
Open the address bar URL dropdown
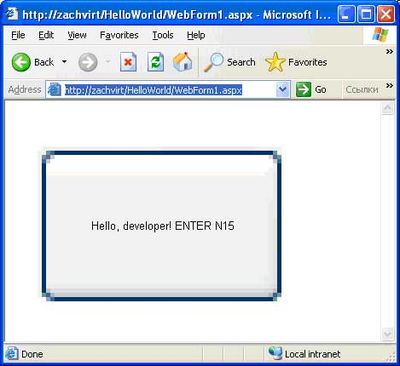(283, 89)
